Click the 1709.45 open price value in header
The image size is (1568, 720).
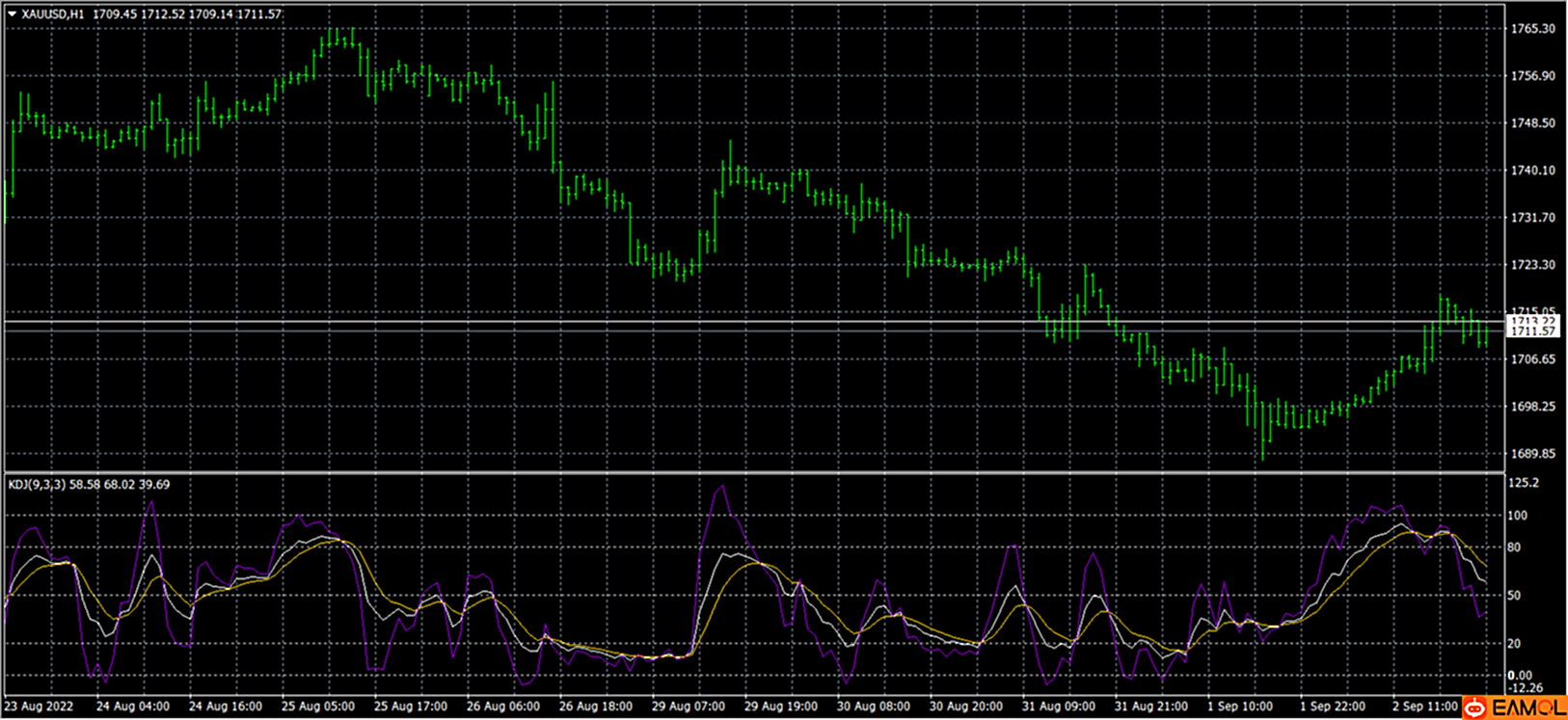coord(113,14)
